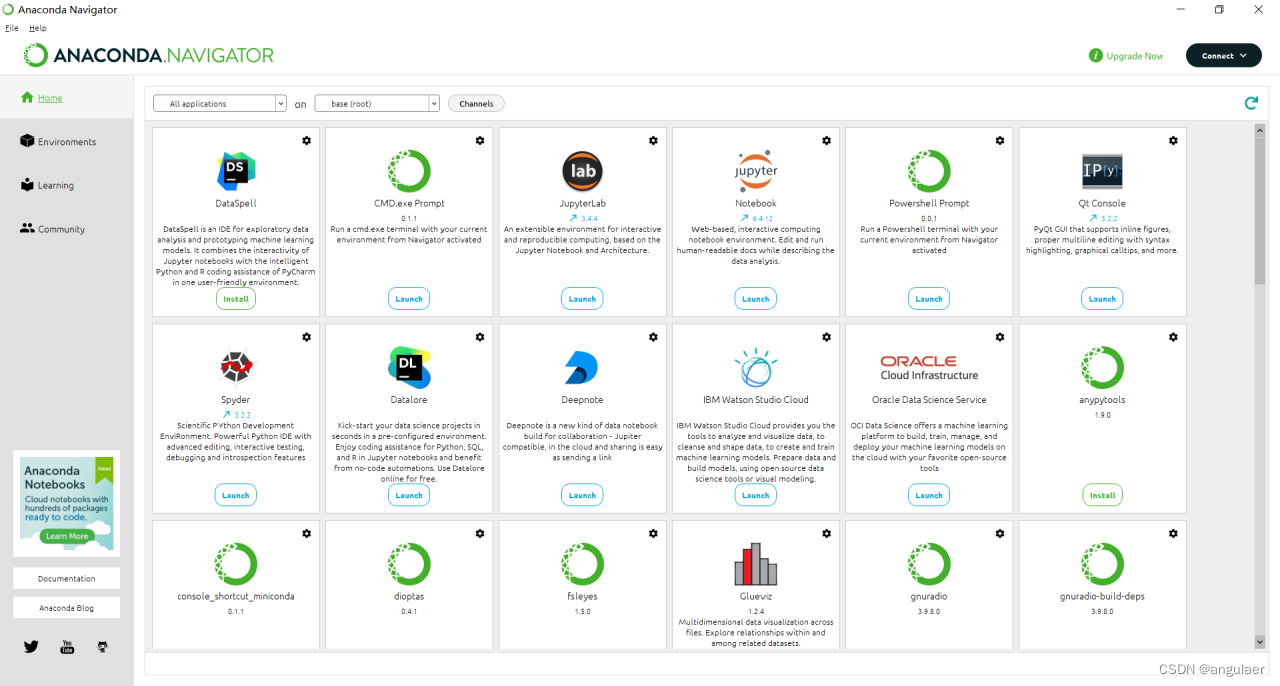Open the Powershell Prompt gear options
1280x686 pixels.
coord(1000,141)
